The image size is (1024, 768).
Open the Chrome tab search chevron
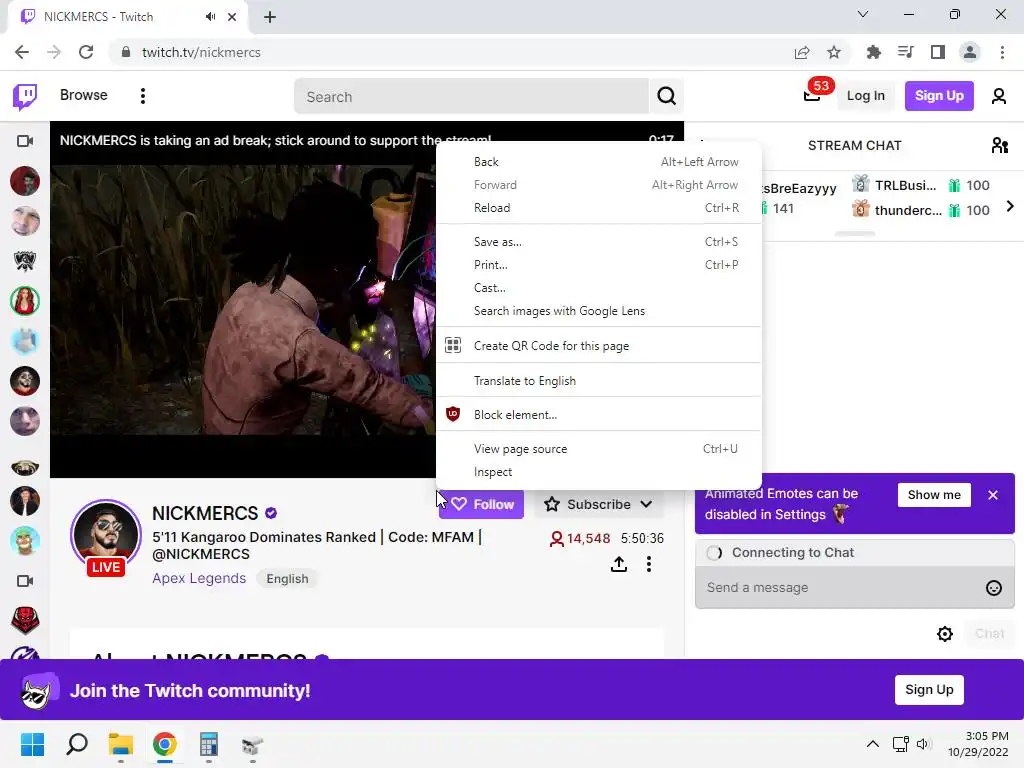(x=863, y=14)
